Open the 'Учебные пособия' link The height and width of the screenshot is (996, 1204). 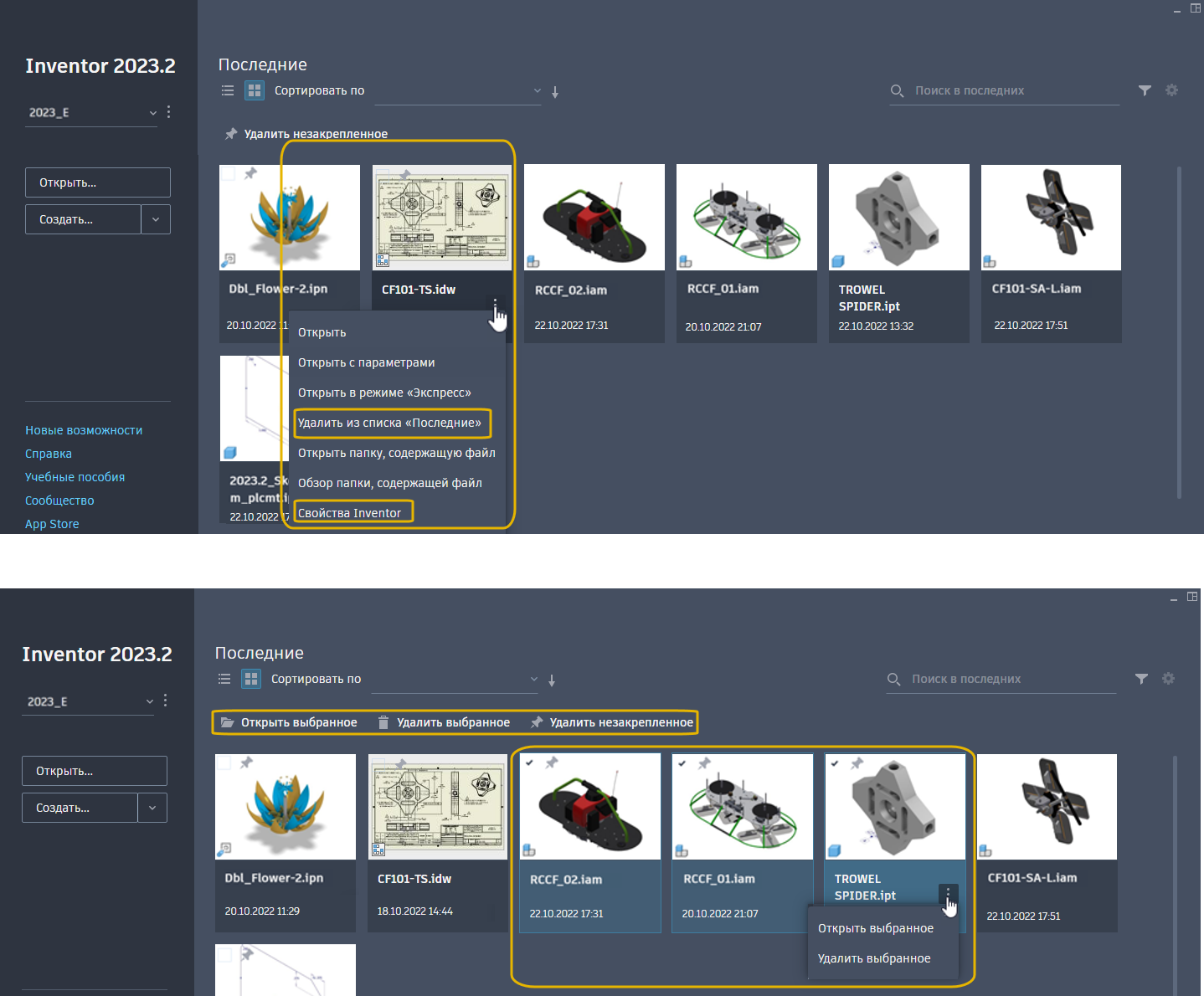[75, 477]
